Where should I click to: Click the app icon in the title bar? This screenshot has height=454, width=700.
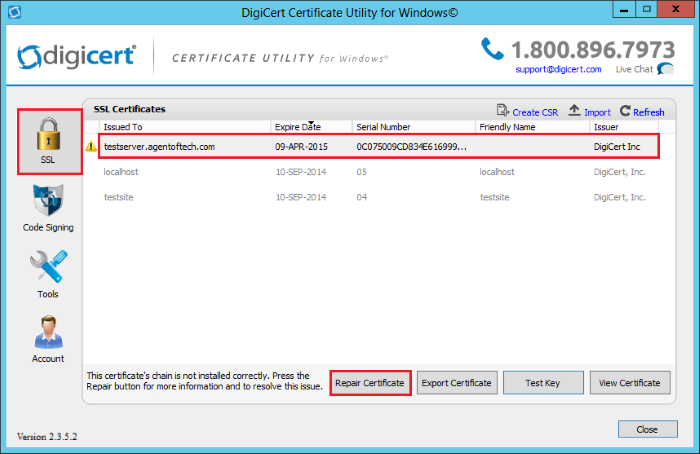tap(14, 12)
